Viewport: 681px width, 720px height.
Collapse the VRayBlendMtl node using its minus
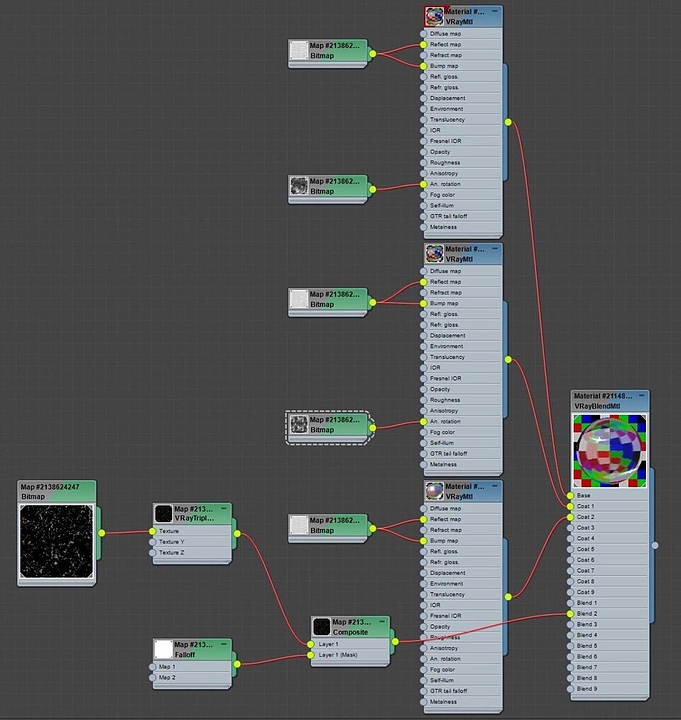click(642, 395)
